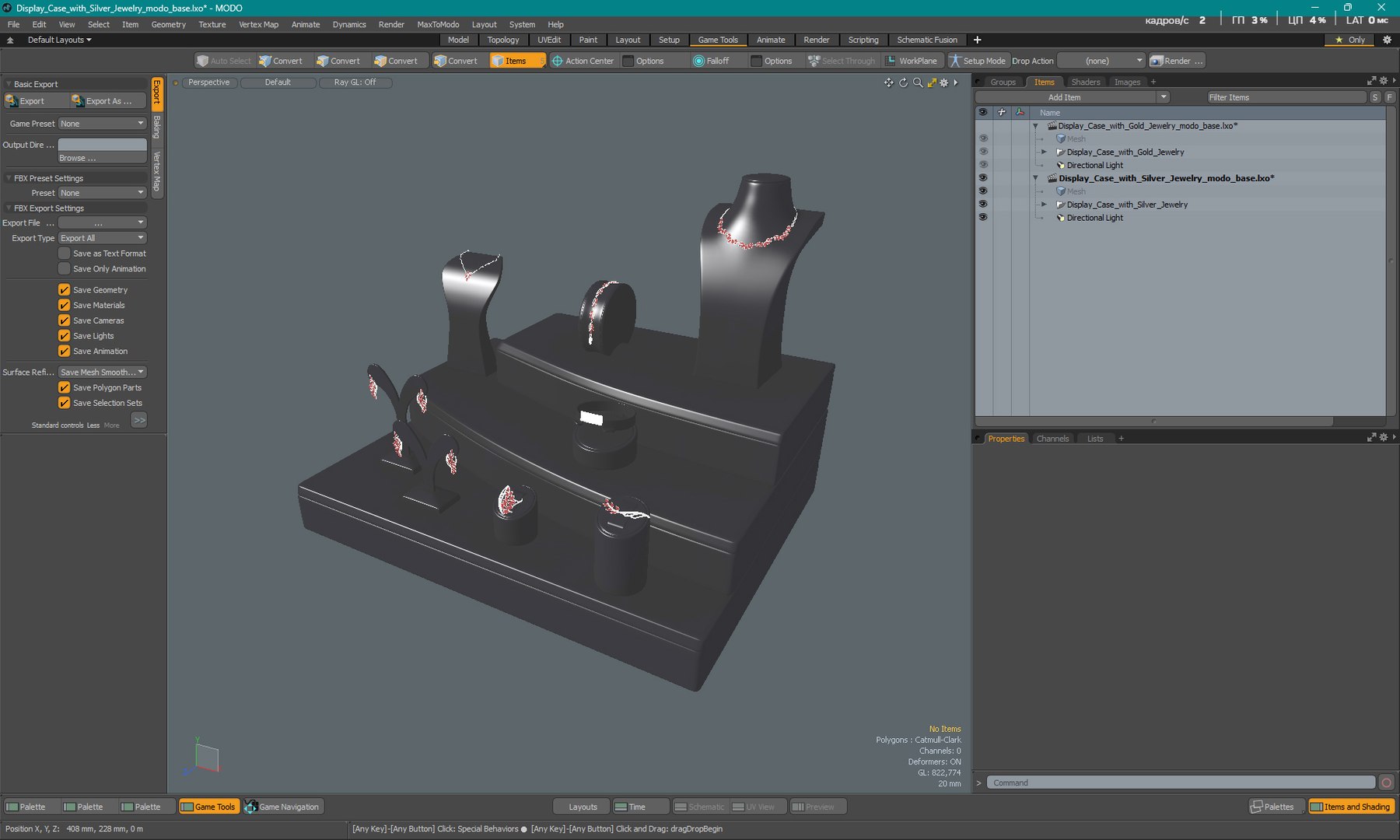Enable Save Only Animation

(65, 269)
